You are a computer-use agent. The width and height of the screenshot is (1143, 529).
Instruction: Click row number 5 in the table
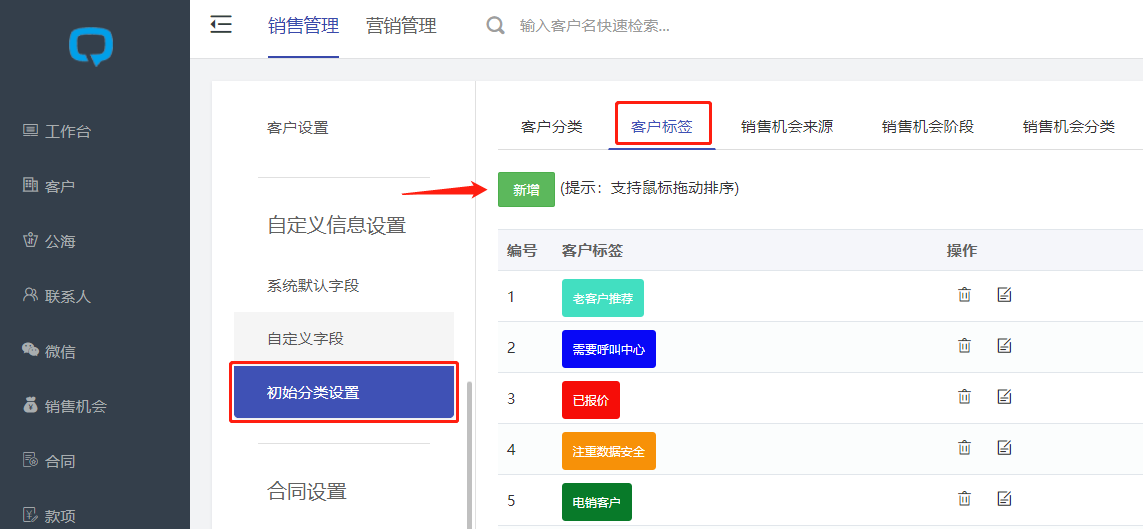pyautogui.click(x=511, y=501)
